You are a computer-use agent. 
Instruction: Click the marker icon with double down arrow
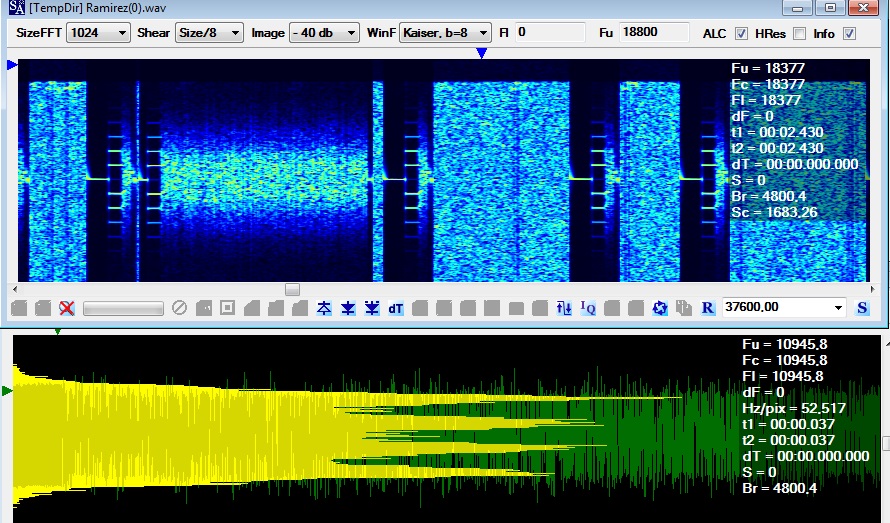pos(372,308)
